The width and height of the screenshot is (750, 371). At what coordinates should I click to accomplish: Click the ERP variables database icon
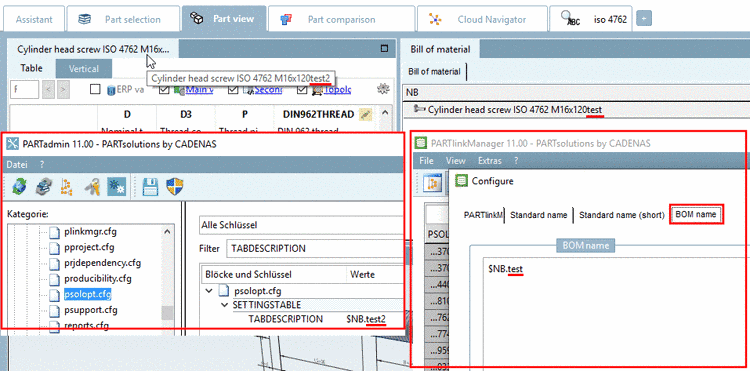tap(111, 89)
